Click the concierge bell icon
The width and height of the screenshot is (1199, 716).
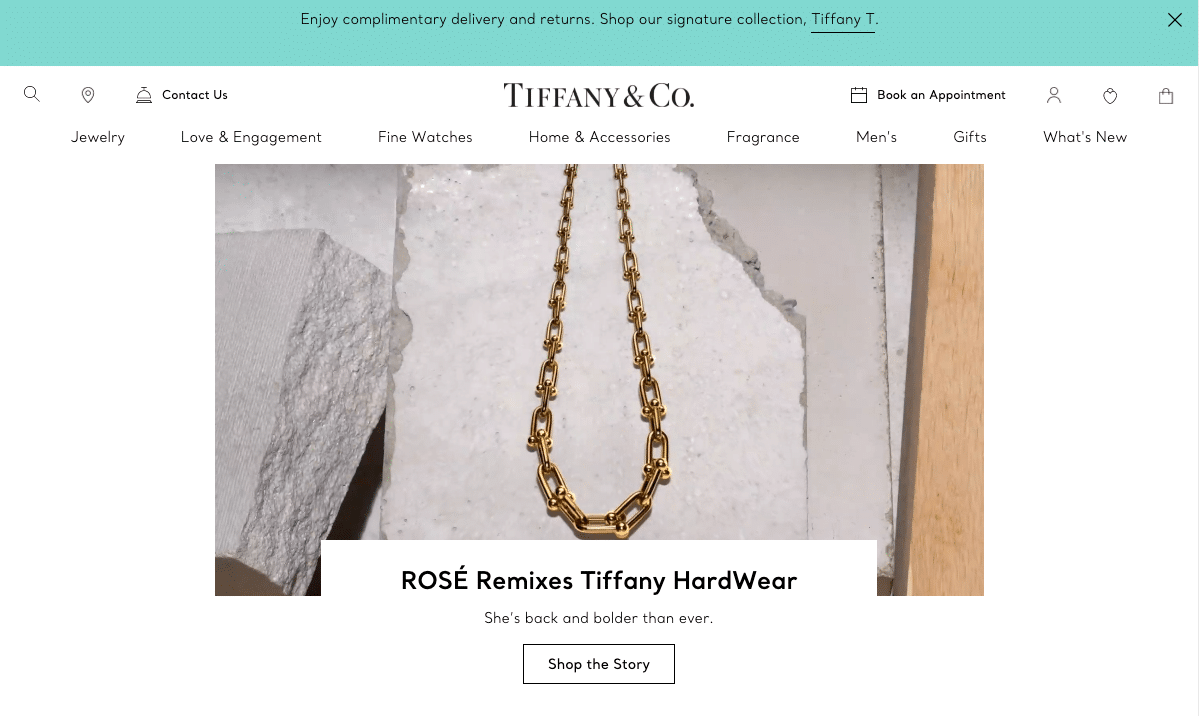(144, 95)
